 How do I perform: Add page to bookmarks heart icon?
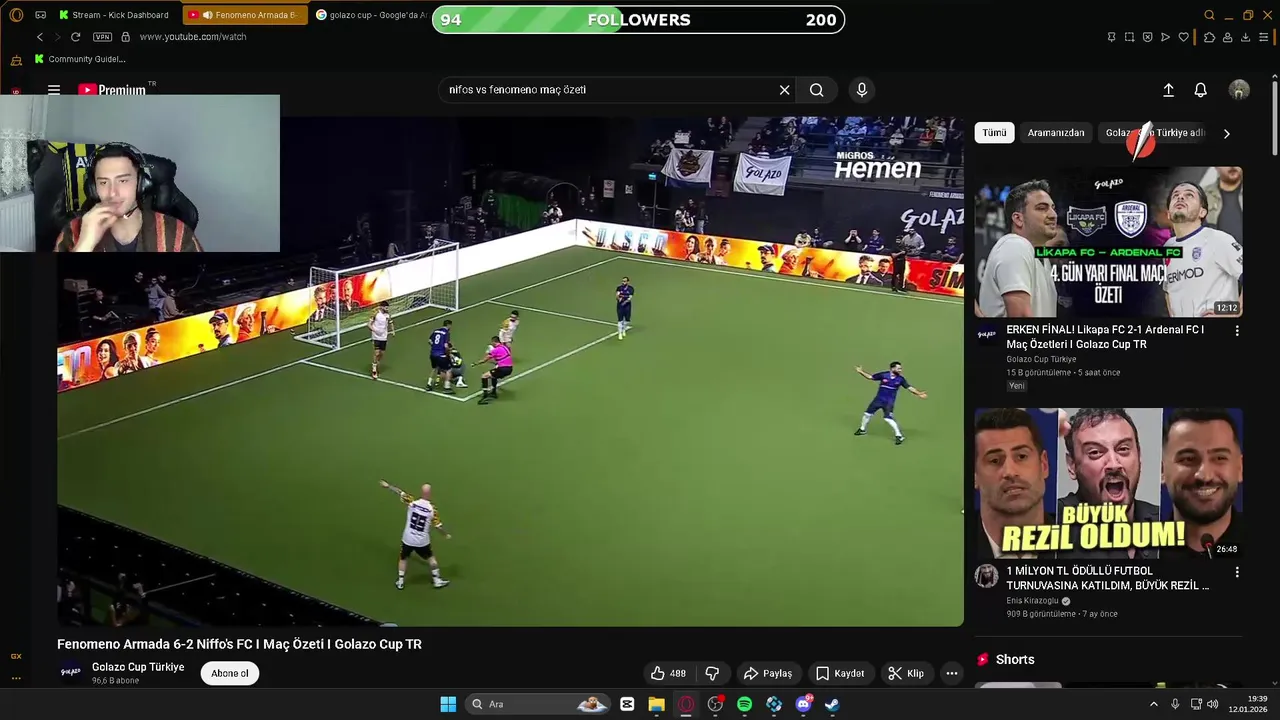tap(1183, 37)
